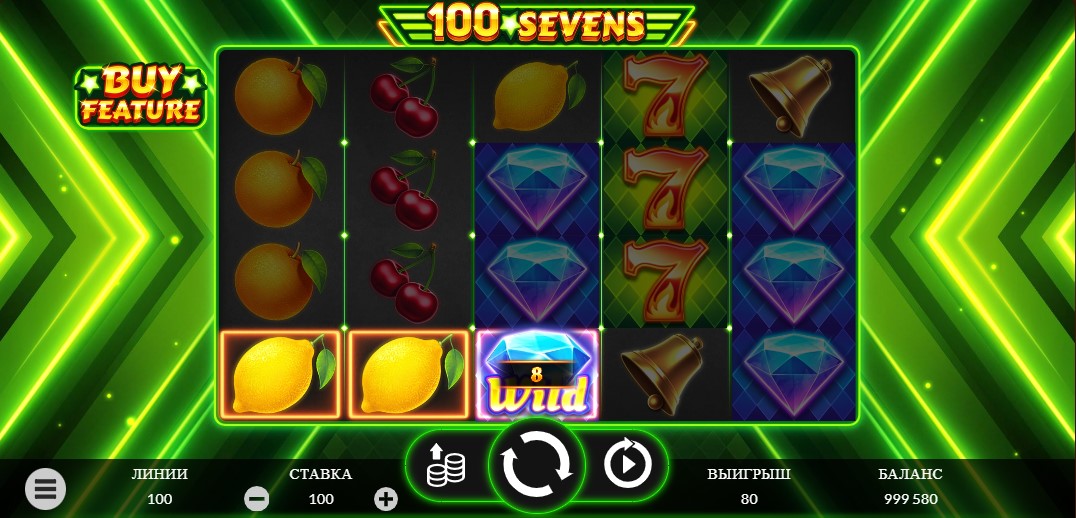The height and width of the screenshot is (518, 1076).
Task: Open the Buy Feature button
Action: click(141, 97)
